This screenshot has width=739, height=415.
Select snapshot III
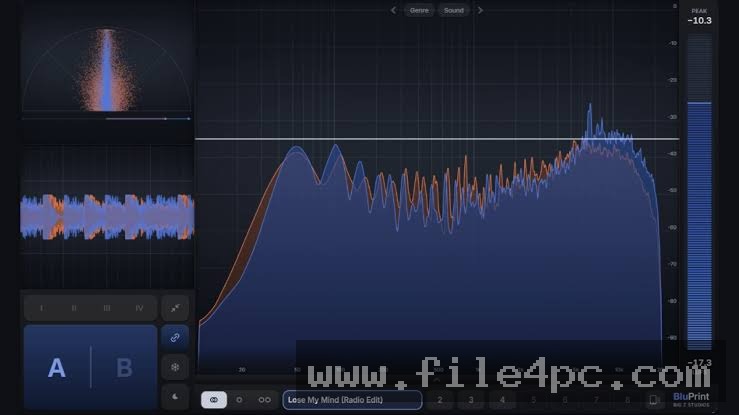107,308
